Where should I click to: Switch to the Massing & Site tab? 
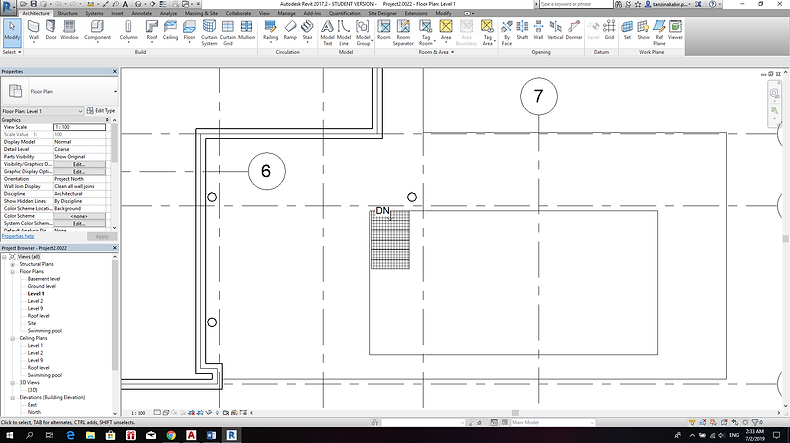click(x=201, y=13)
